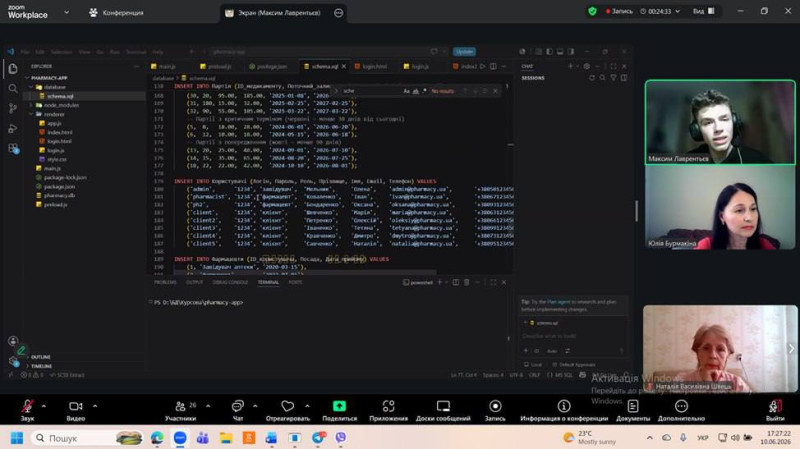Expand video options arrow next to camera

tap(95, 406)
